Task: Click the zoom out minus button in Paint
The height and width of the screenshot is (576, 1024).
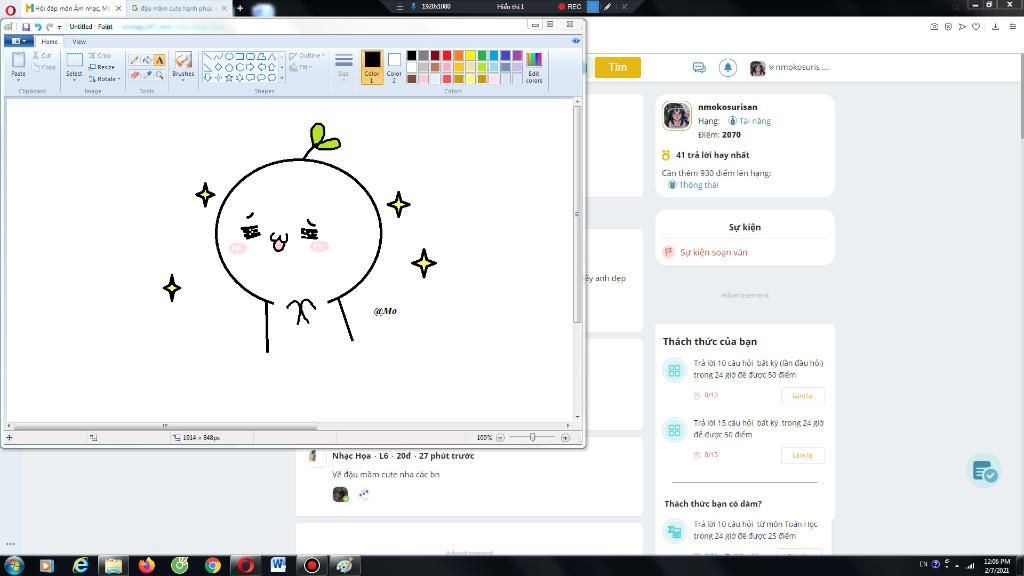Action: pos(500,438)
